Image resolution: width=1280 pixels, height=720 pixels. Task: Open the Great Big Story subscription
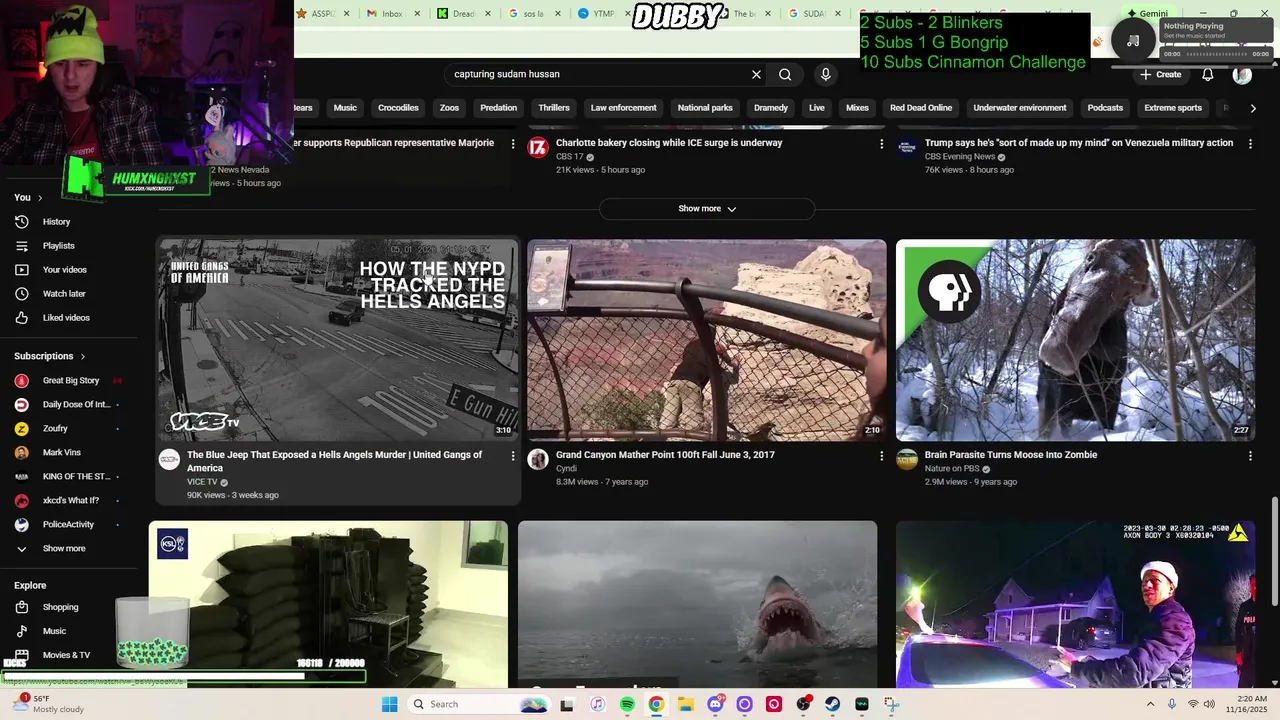[x=70, y=381]
